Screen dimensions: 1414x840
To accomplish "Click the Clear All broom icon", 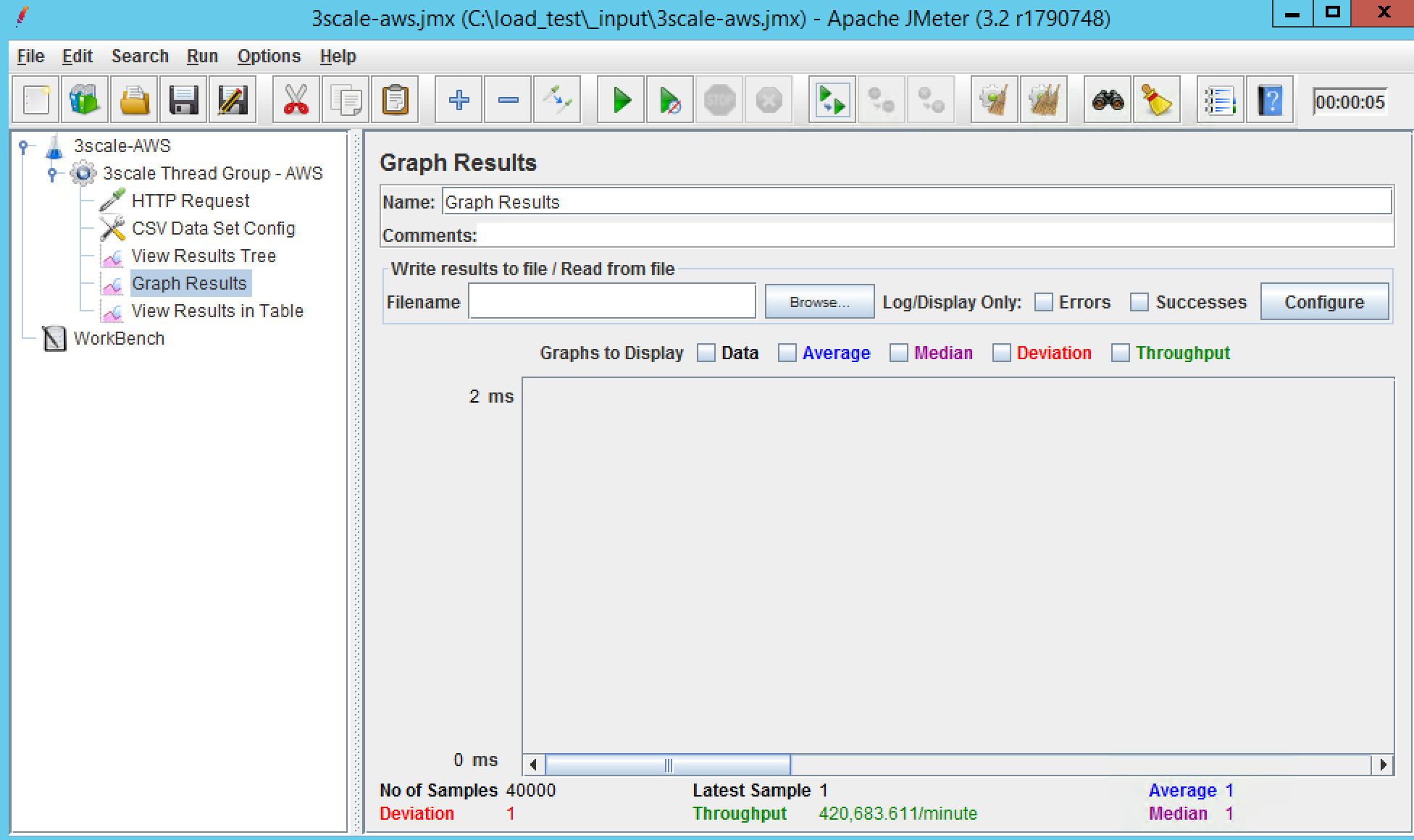I will tap(1044, 100).
